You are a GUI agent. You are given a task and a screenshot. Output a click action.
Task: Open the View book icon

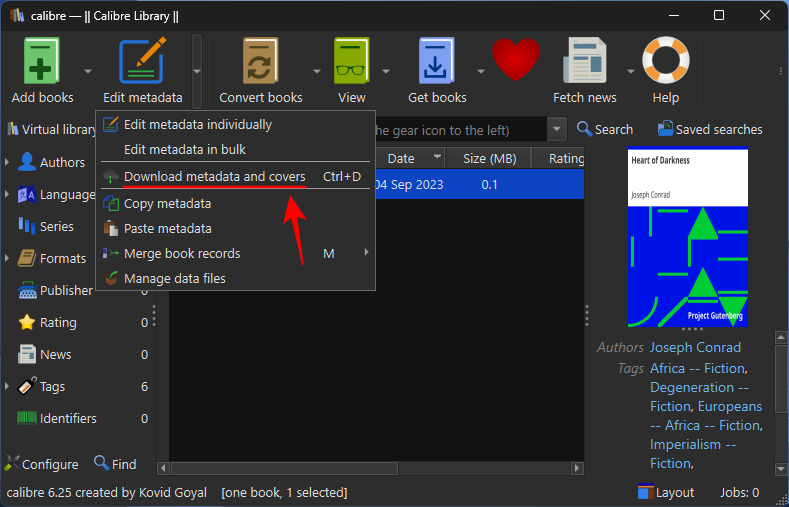pyautogui.click(x=351, y=60)
